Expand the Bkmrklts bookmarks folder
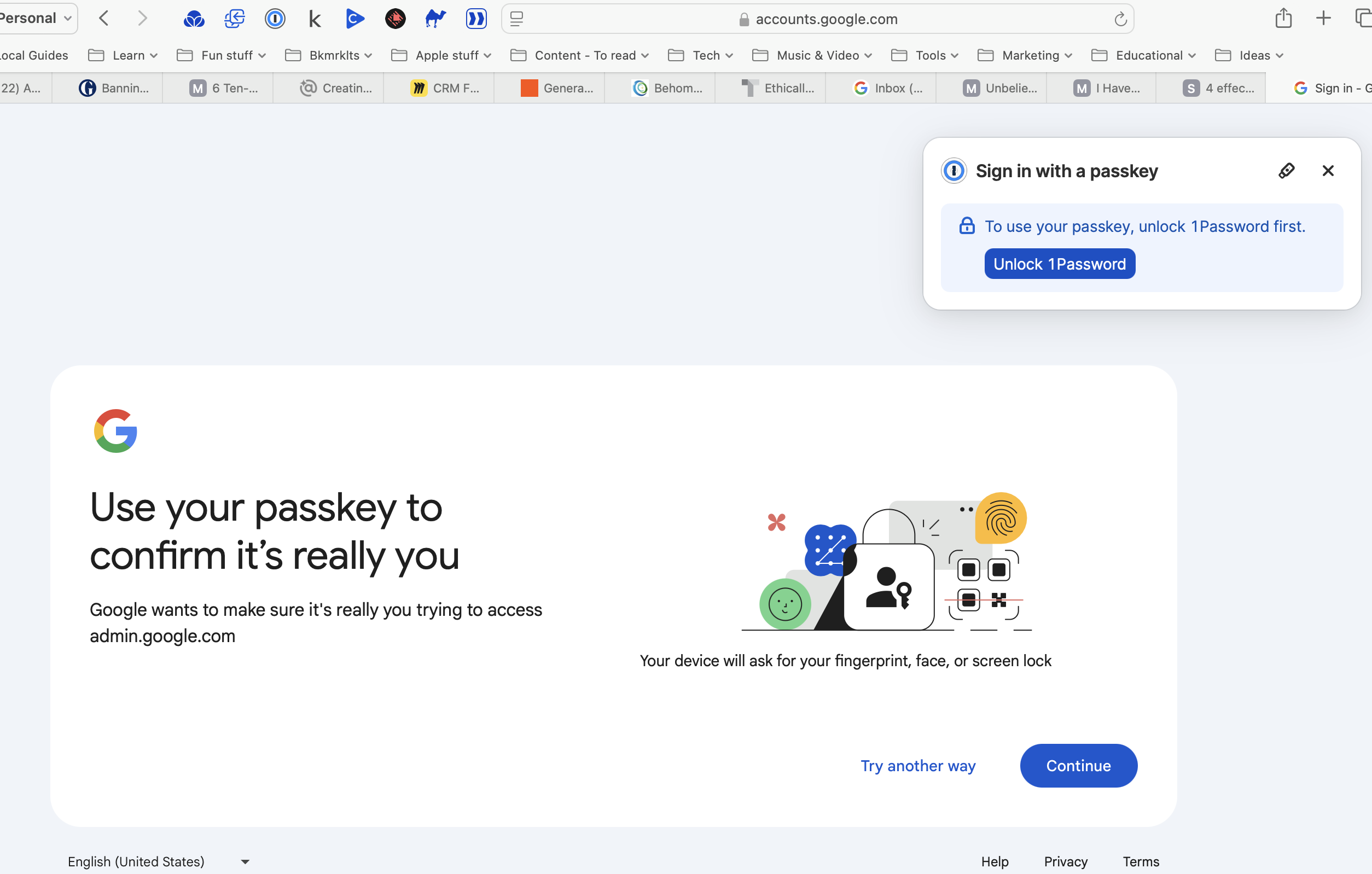1372x874 pixels. pyautogui.click(x=328, y=55)
